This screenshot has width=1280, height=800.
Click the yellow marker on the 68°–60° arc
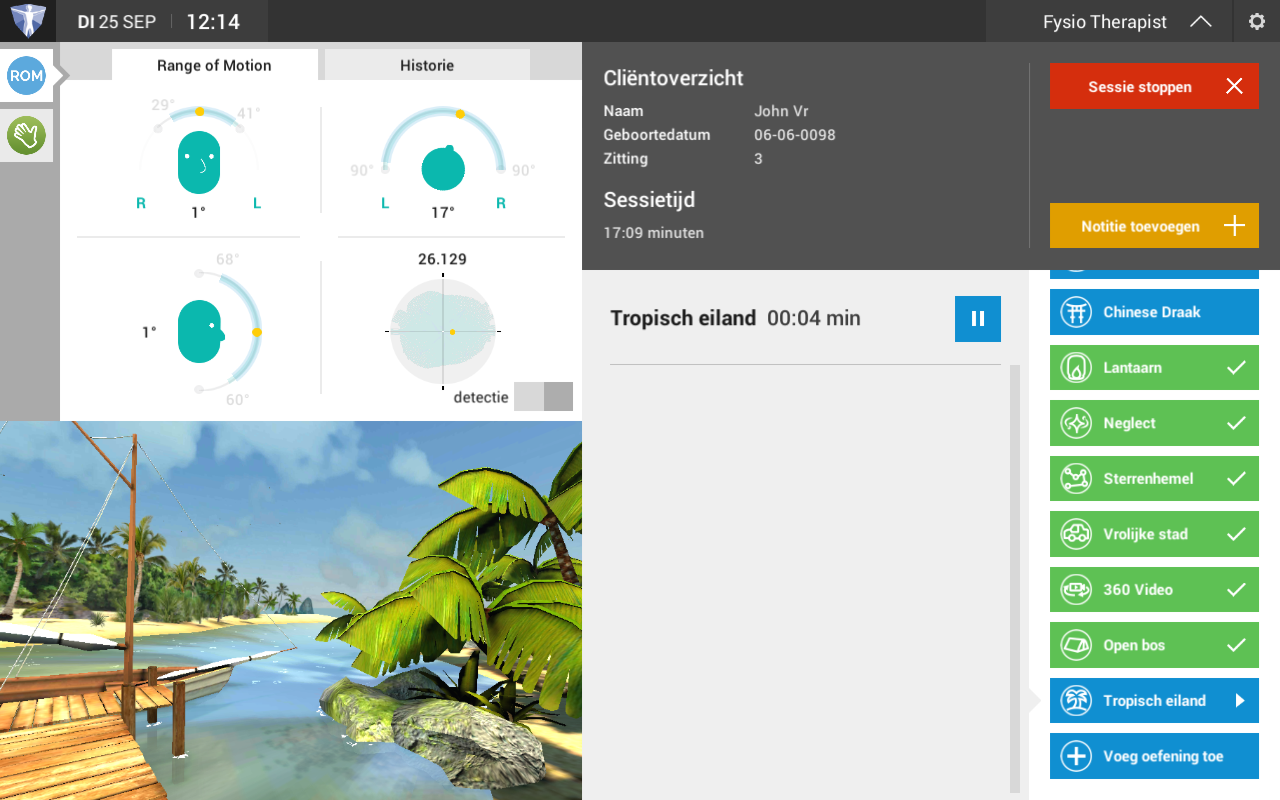[257, 331]
